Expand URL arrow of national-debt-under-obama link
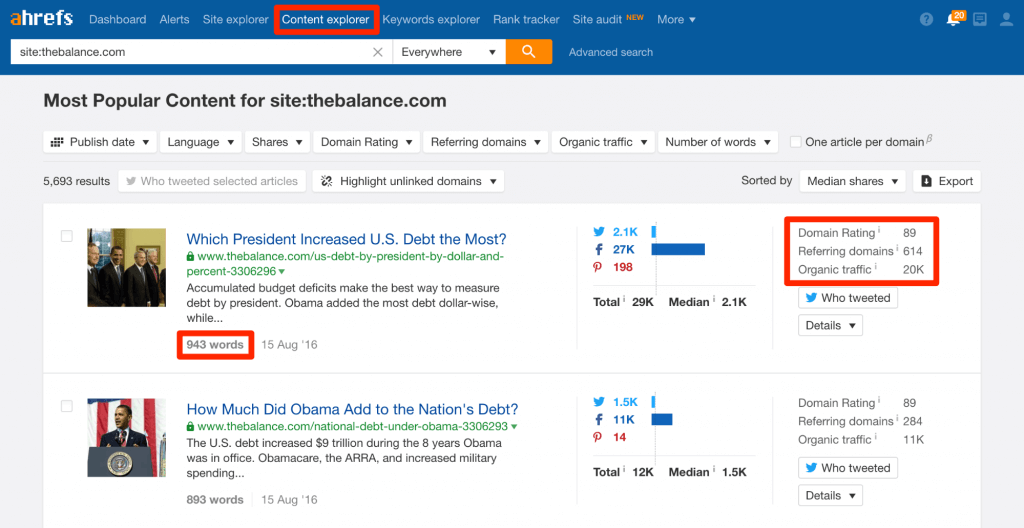This screenshot has height=528, width=1024. [514, 427]
